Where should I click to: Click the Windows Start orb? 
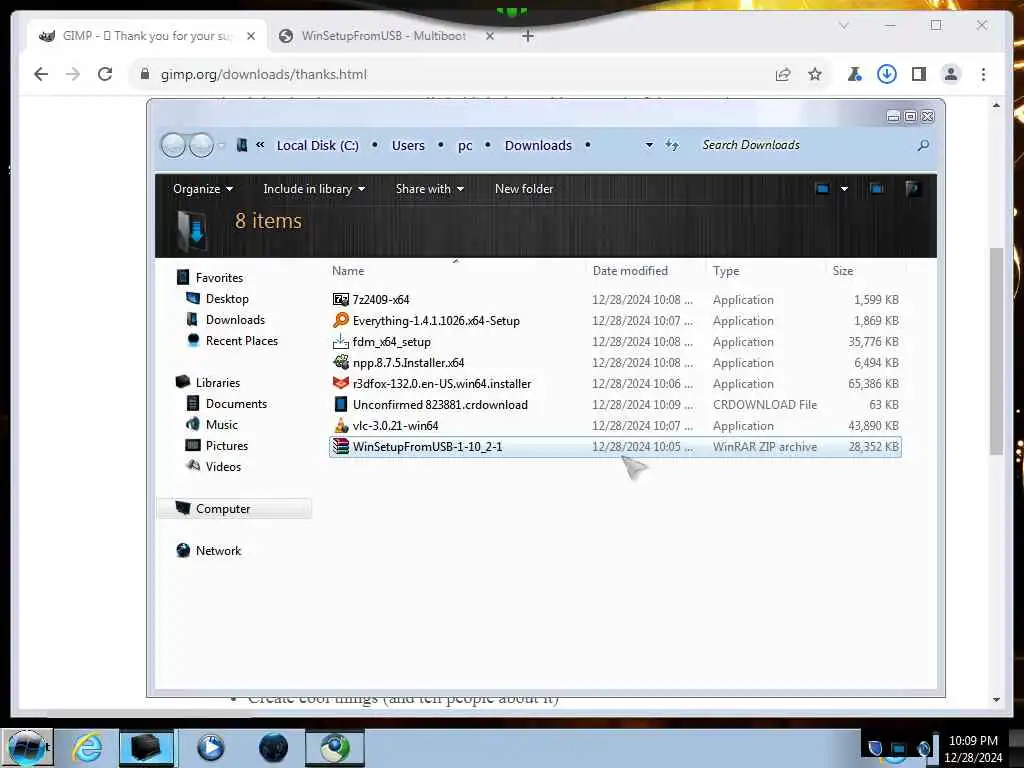click(x=27, y=748)
